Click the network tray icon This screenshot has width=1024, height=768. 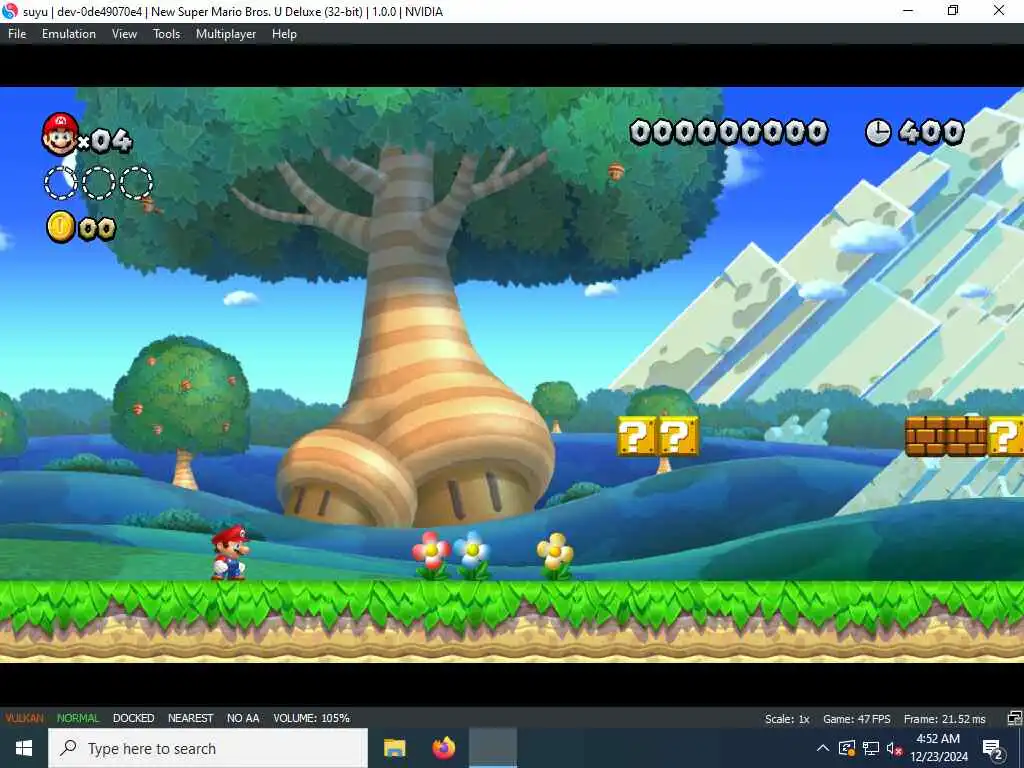pyautogui.click(x=871, y=748)
